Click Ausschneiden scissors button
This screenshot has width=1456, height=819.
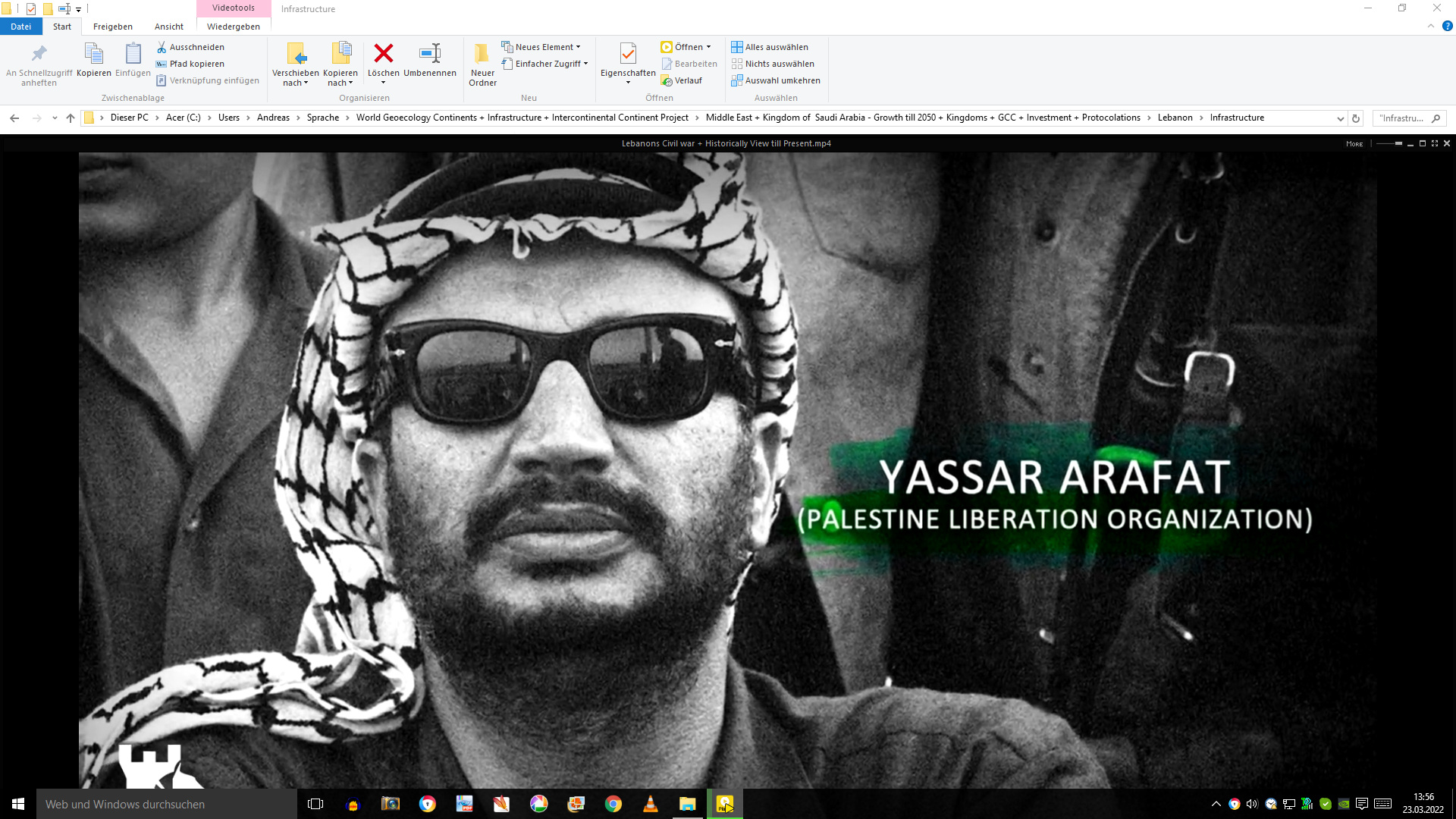190,47
